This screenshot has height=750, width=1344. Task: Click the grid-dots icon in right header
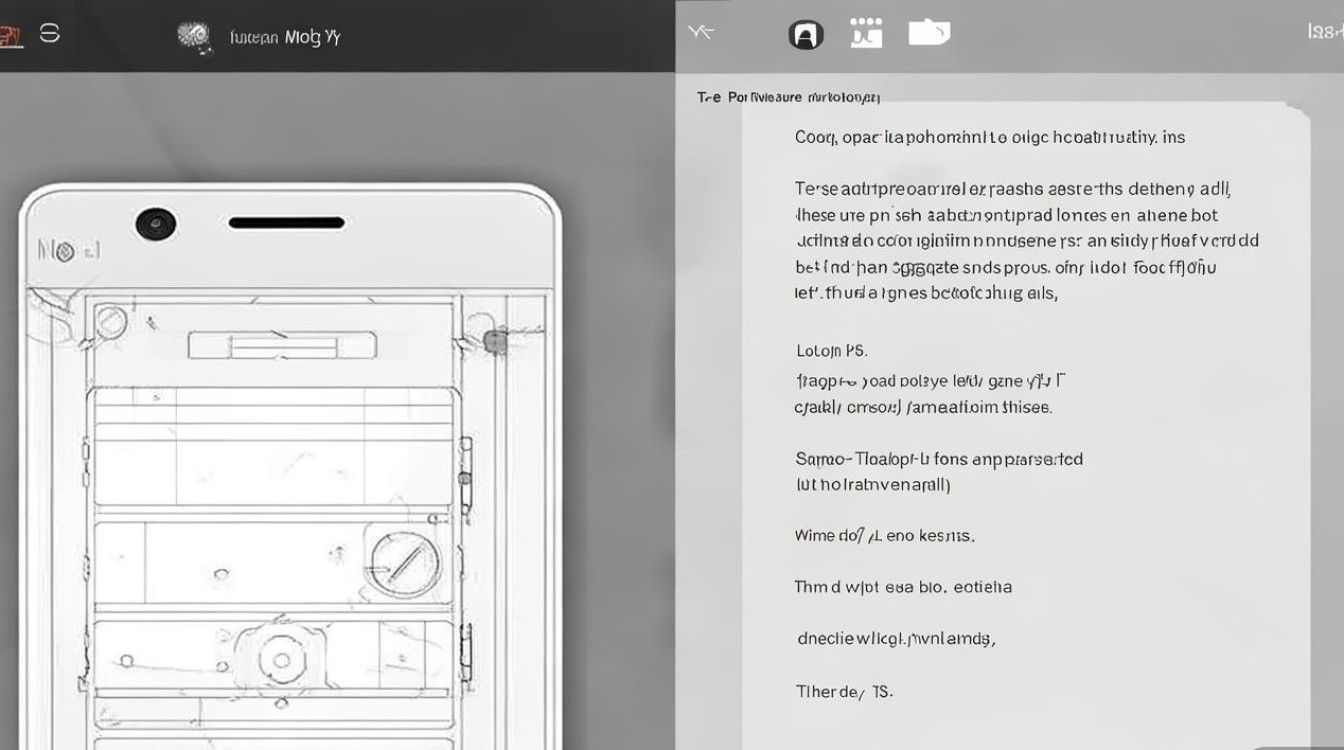point(866,33)
